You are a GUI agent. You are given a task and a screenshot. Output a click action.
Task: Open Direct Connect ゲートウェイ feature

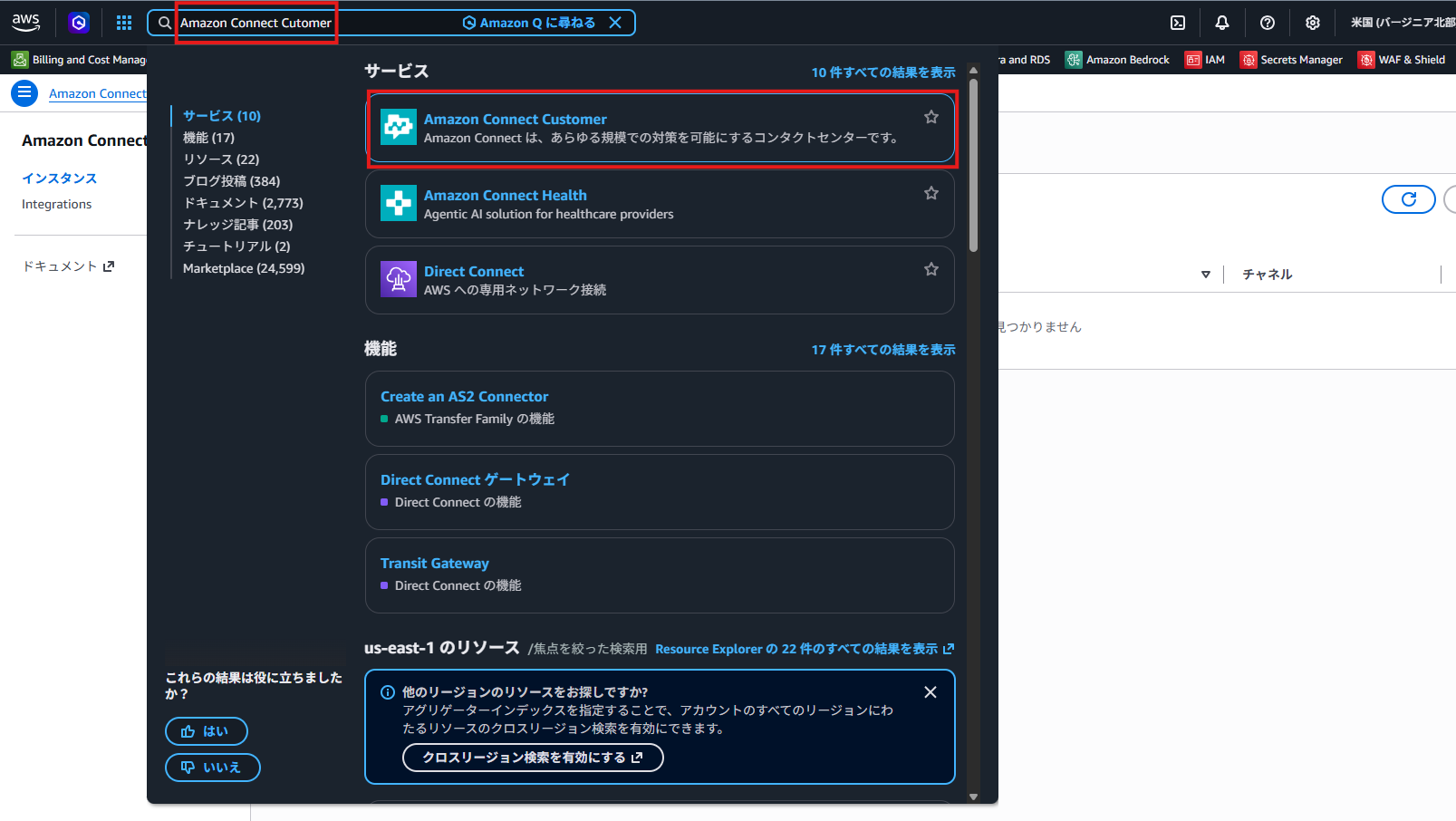click(x=660, y=492)
